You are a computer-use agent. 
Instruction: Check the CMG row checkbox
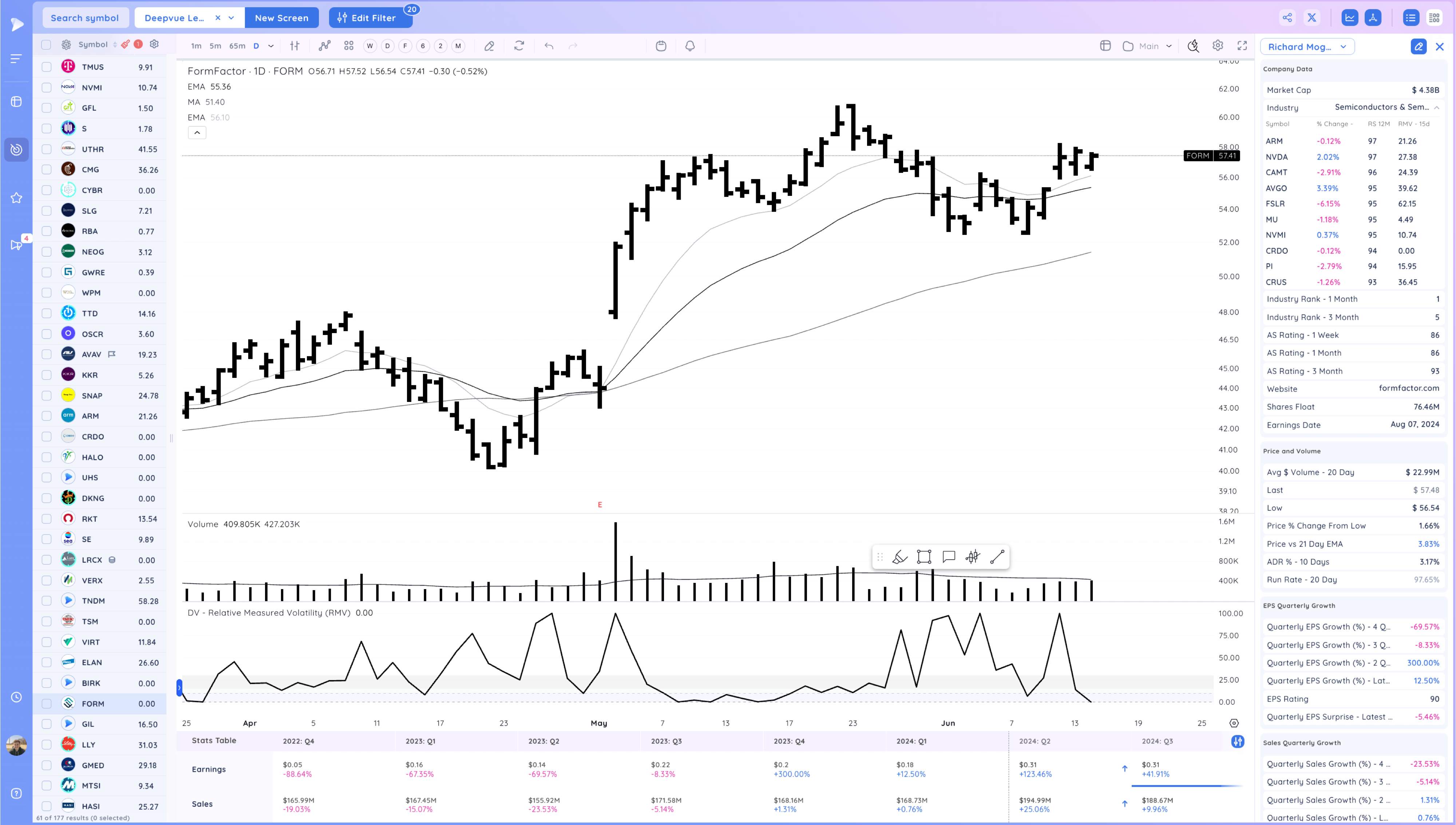[47, 169]
